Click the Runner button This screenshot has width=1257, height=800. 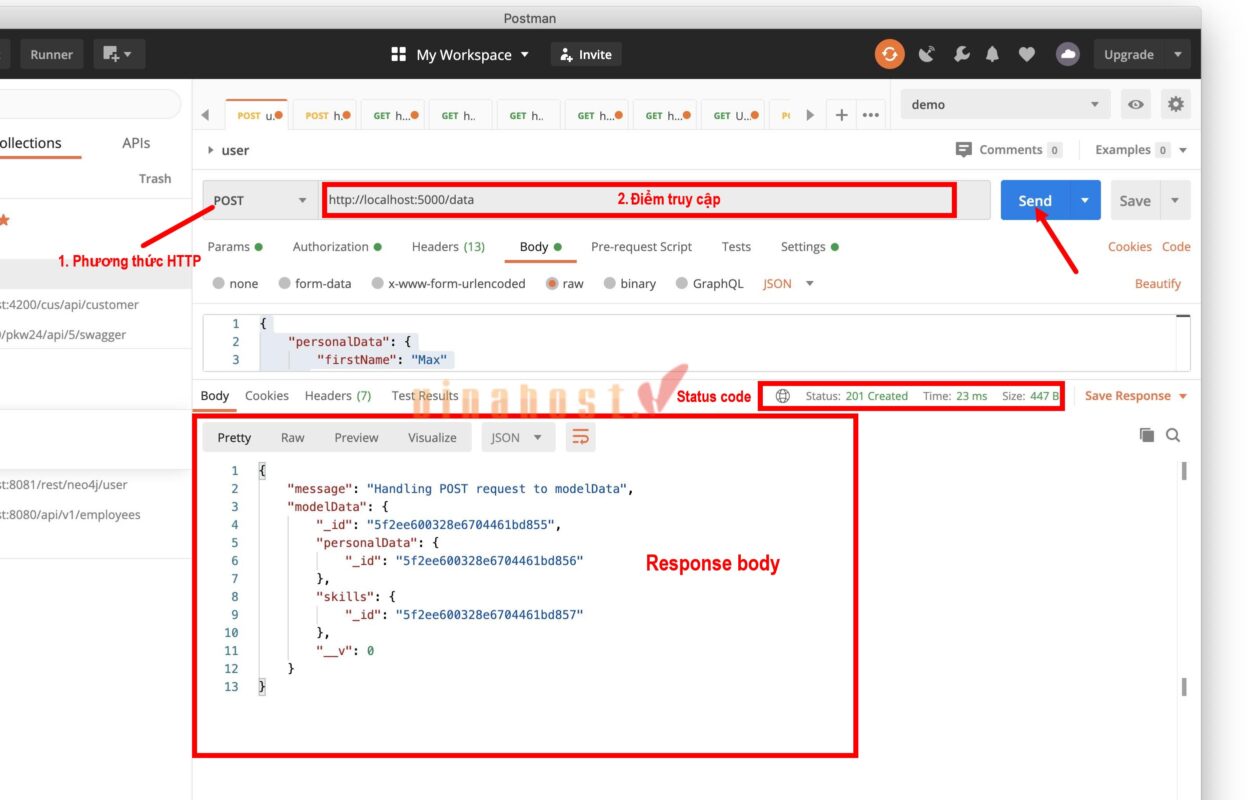(51, 54)
